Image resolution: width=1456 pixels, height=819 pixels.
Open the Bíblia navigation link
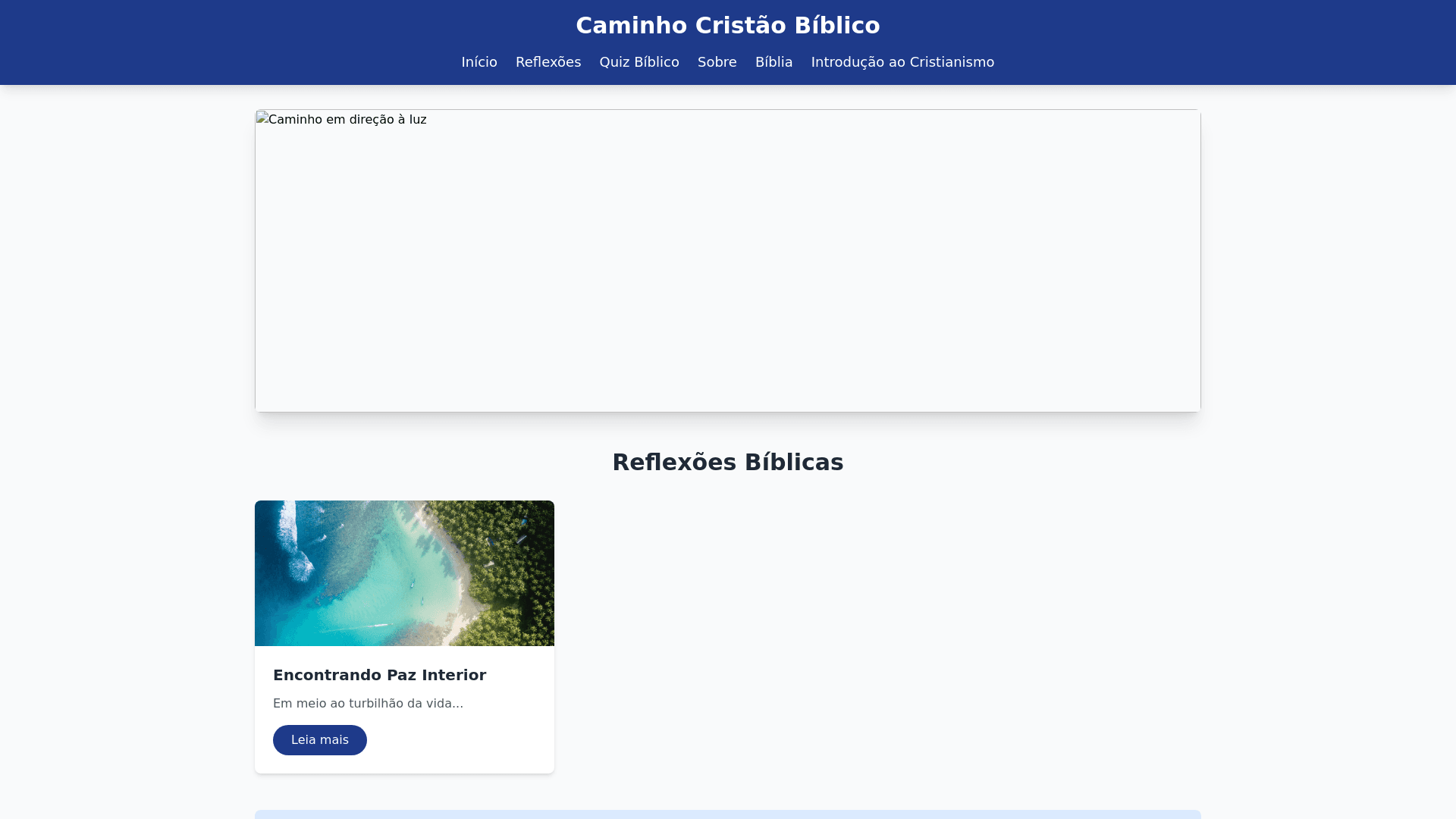click(773, 62)
